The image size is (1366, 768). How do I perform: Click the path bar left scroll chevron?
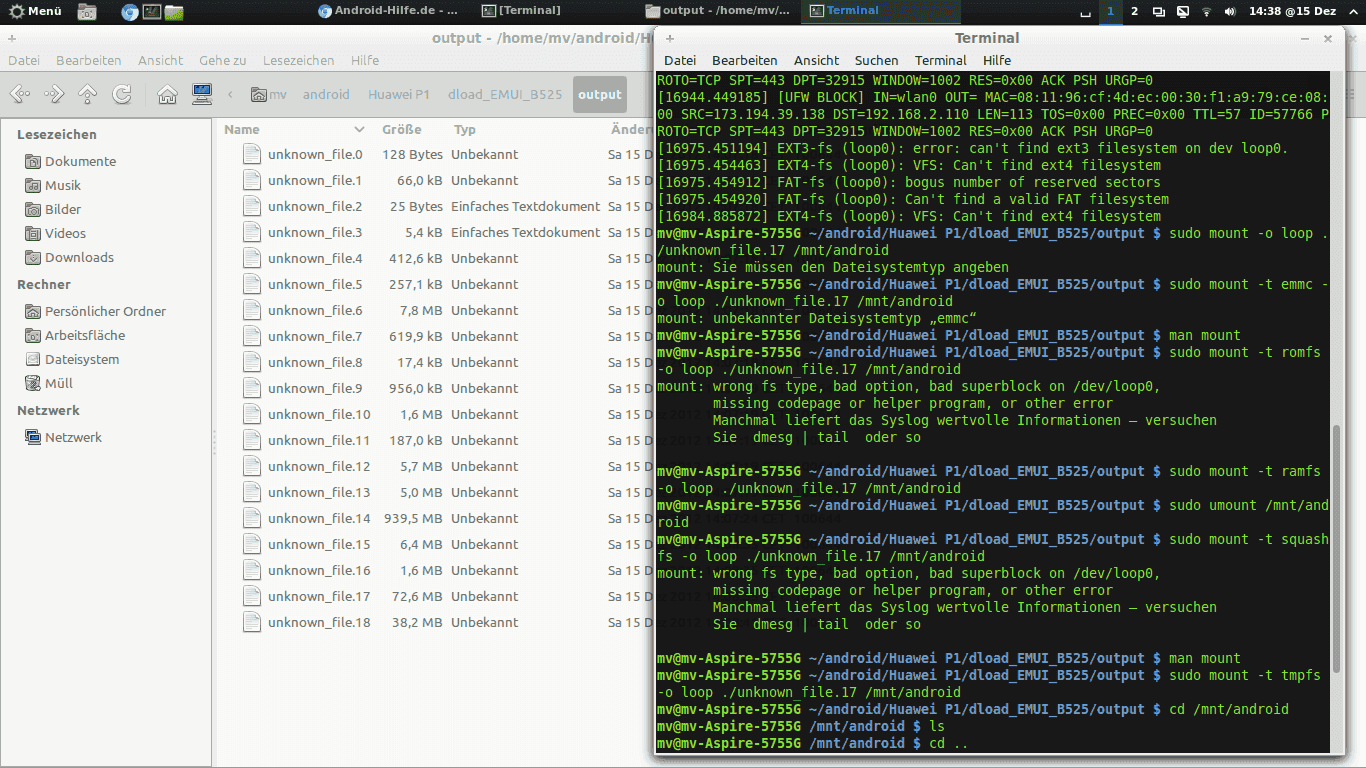pyautogui.click(x=231, y=94)
